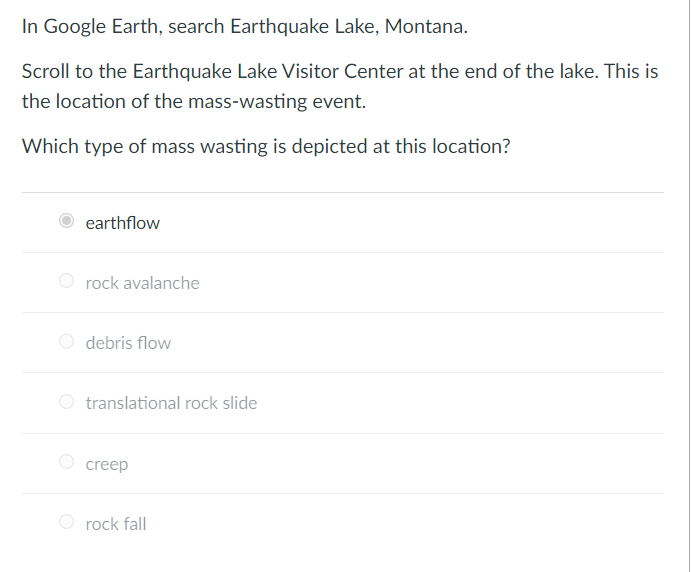This screenshot has width=691, height=572.
Task: Click the 'earthflow' answer label text
Action: pos(123,223)
